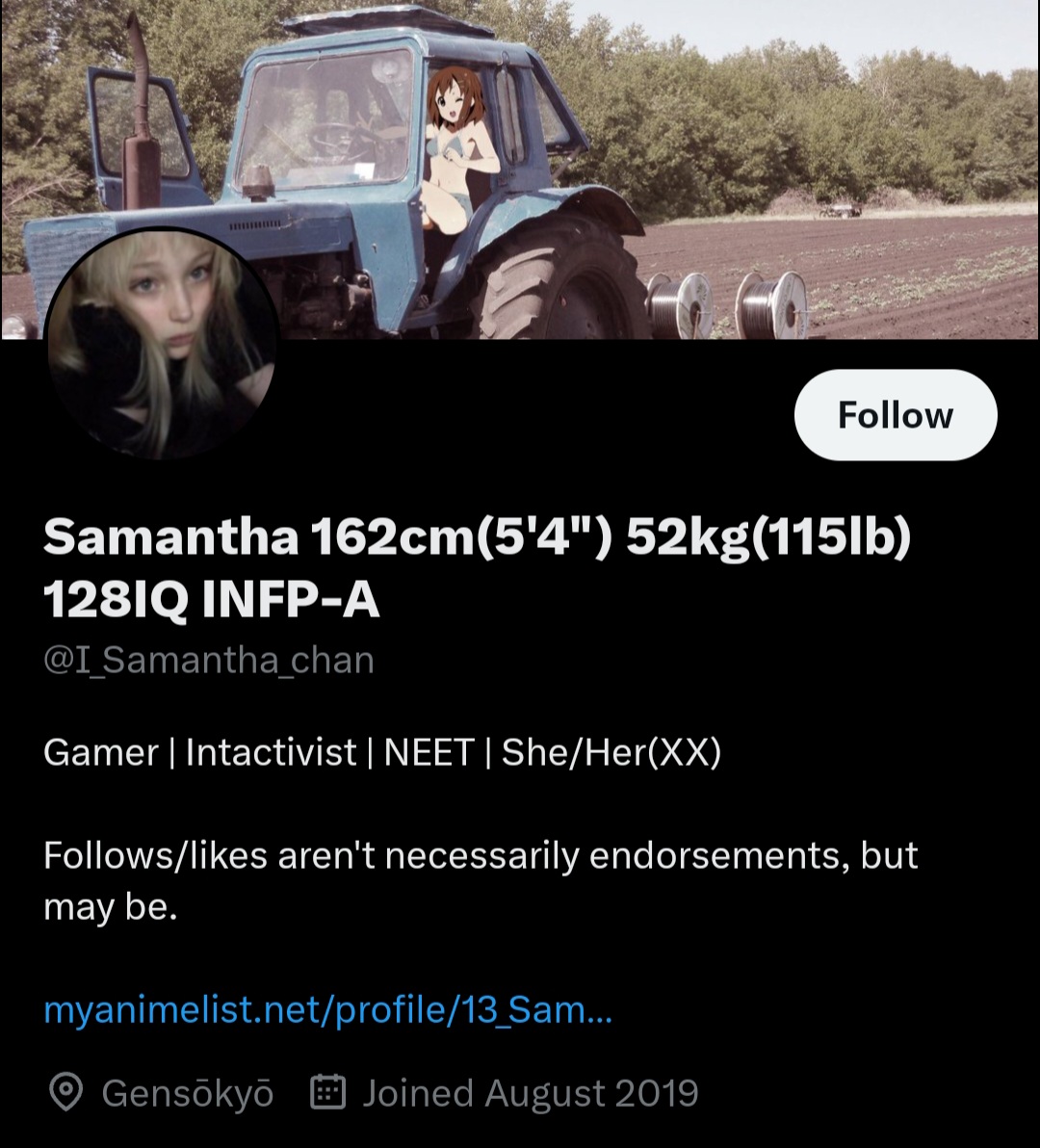Viewport: 1040px width, 1148px height.
Task: Click the 128IQ INFP-A name line
Action: coord(212,602)
